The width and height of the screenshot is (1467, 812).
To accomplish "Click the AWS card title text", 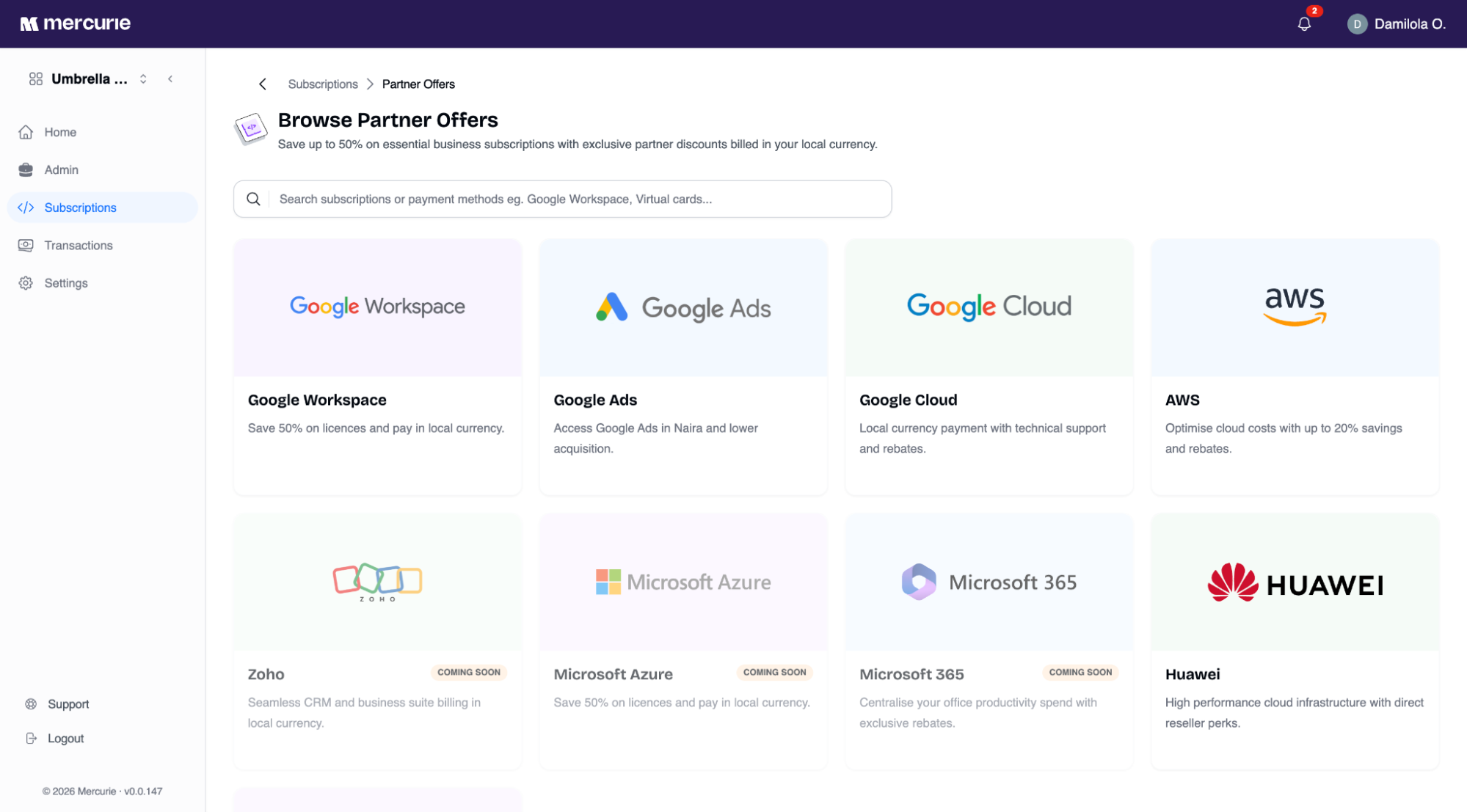I will coord(1182,400).
